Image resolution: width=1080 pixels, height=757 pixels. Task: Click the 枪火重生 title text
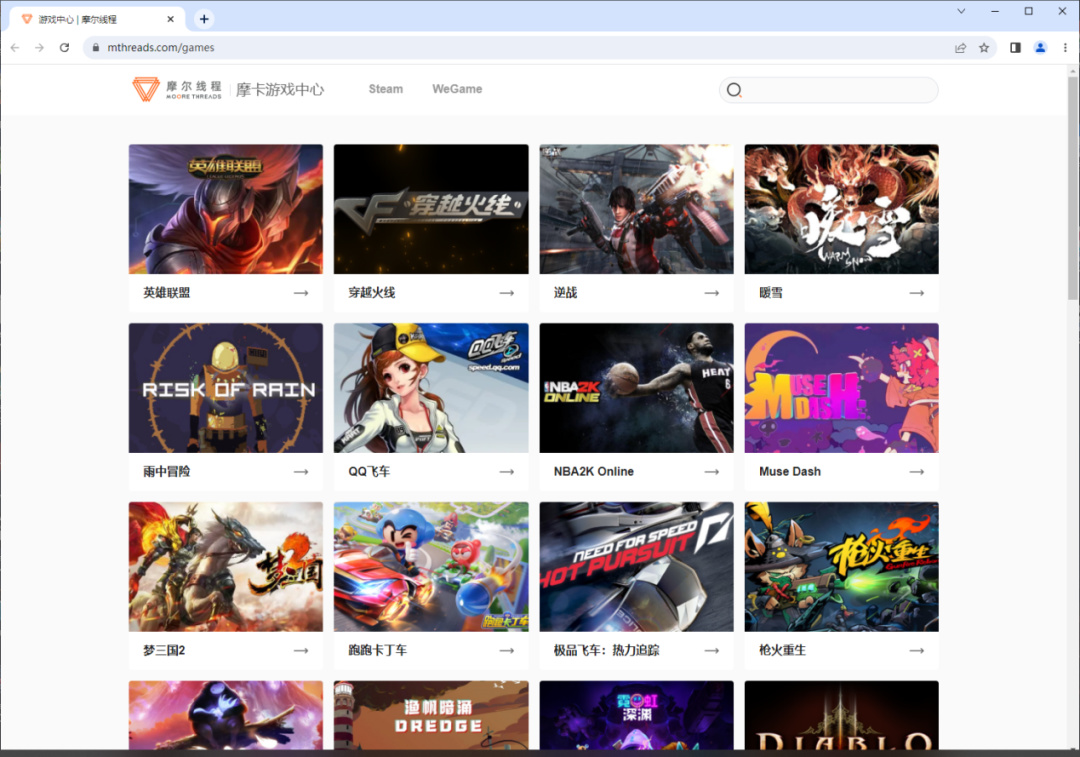coord(782,650)
